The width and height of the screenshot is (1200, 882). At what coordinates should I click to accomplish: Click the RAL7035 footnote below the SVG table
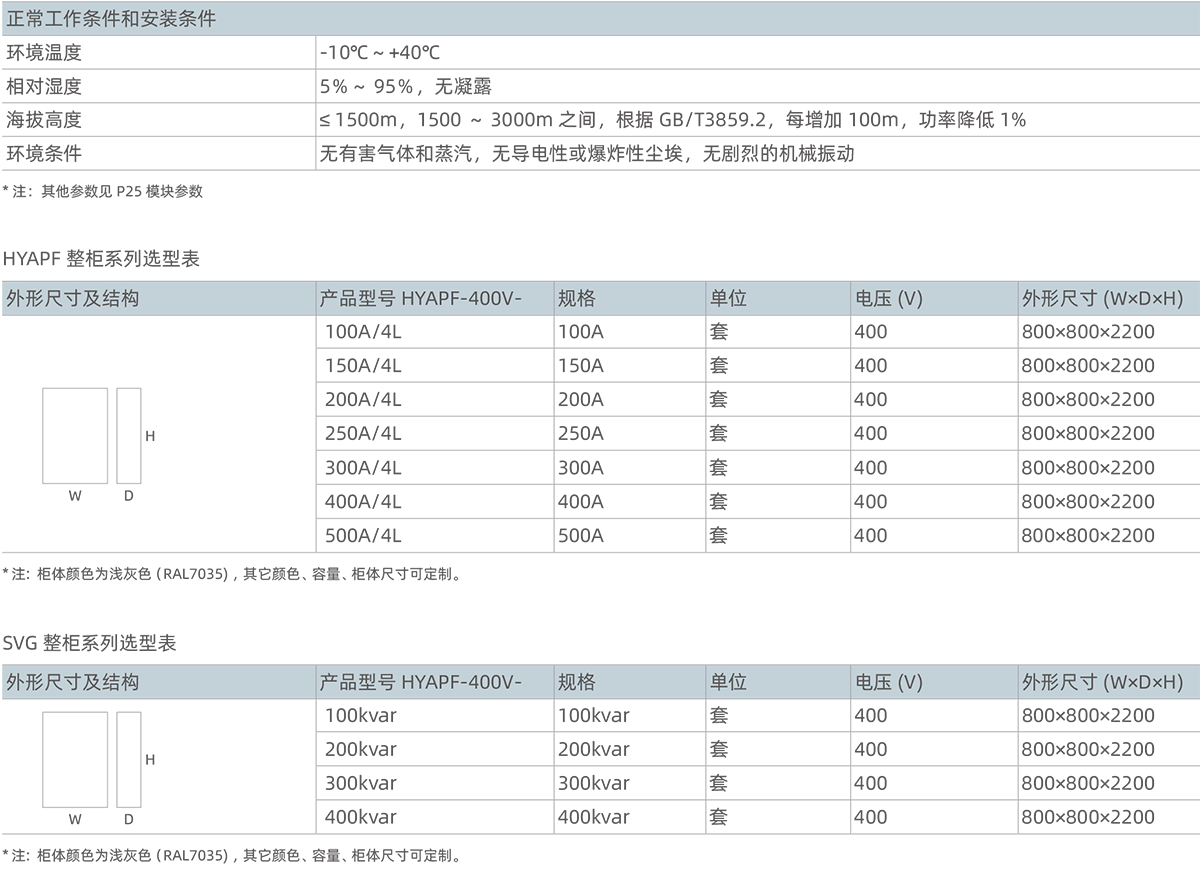(x=232, y=857)
